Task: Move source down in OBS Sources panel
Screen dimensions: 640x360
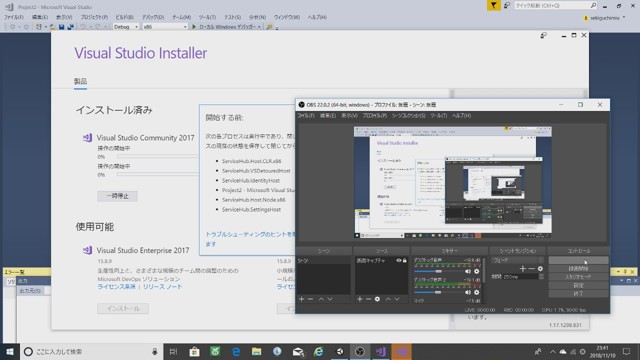Action: pos(397,299)
